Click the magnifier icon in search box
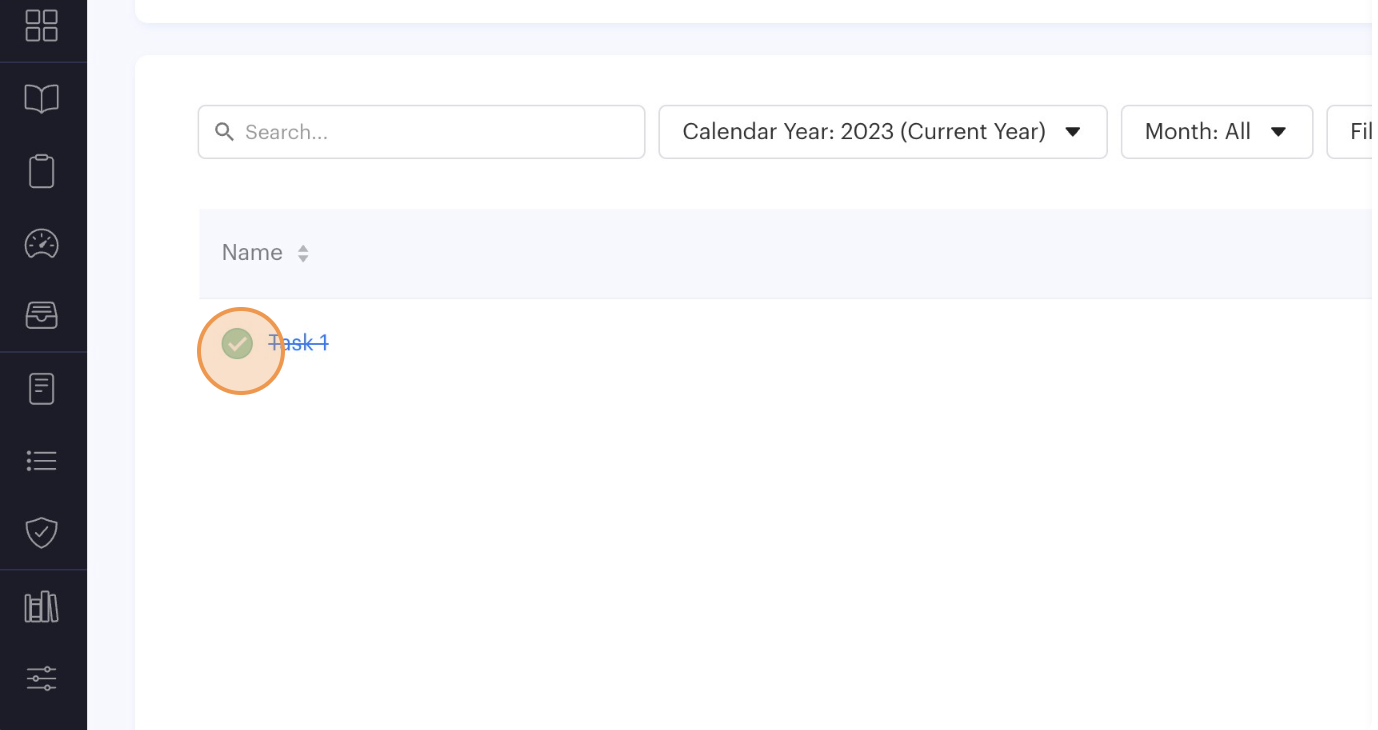The width and height of the screenshot is (1378, 730). click(225, 132)
